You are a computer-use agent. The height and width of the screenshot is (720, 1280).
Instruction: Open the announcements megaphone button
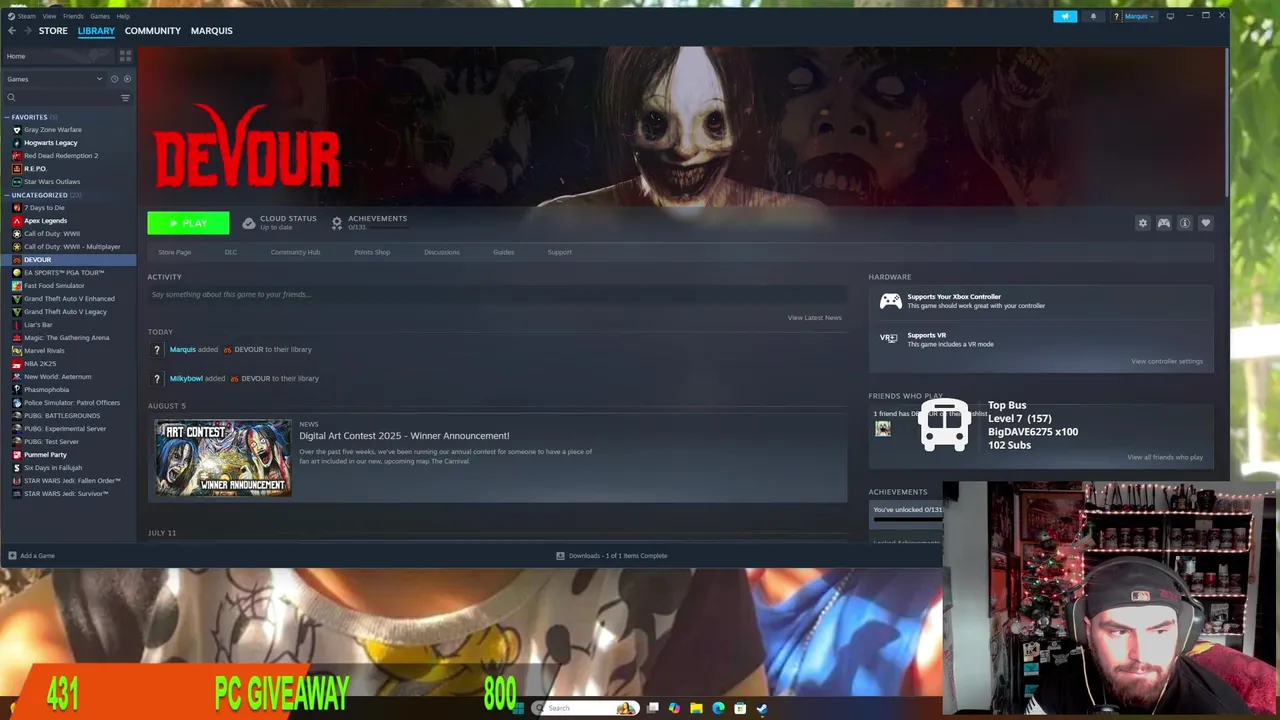(x=1065, y=16)
